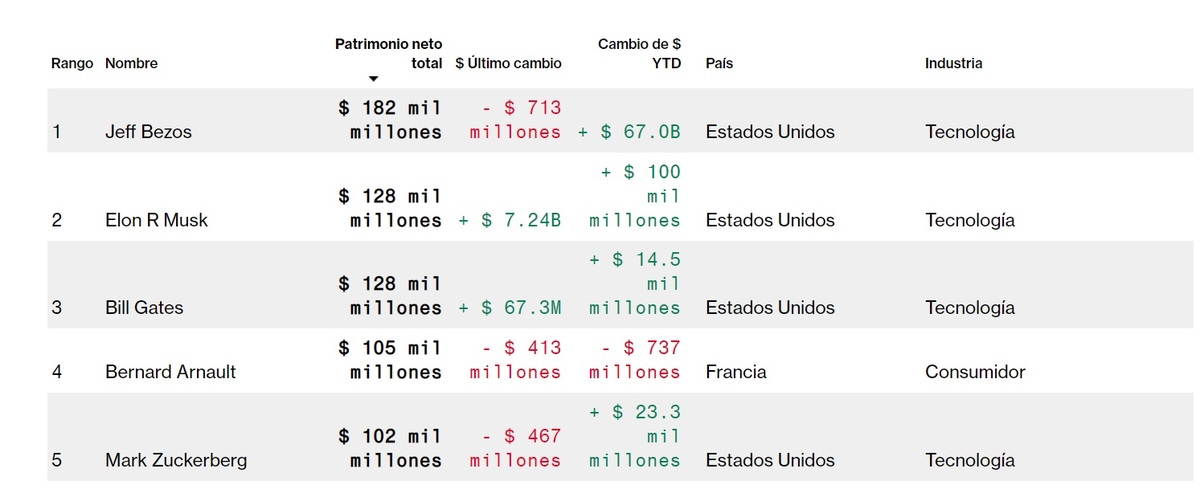Click Consumidor industry in Arnault row
The image size is (1200, 489).
(x=975, y=372)
